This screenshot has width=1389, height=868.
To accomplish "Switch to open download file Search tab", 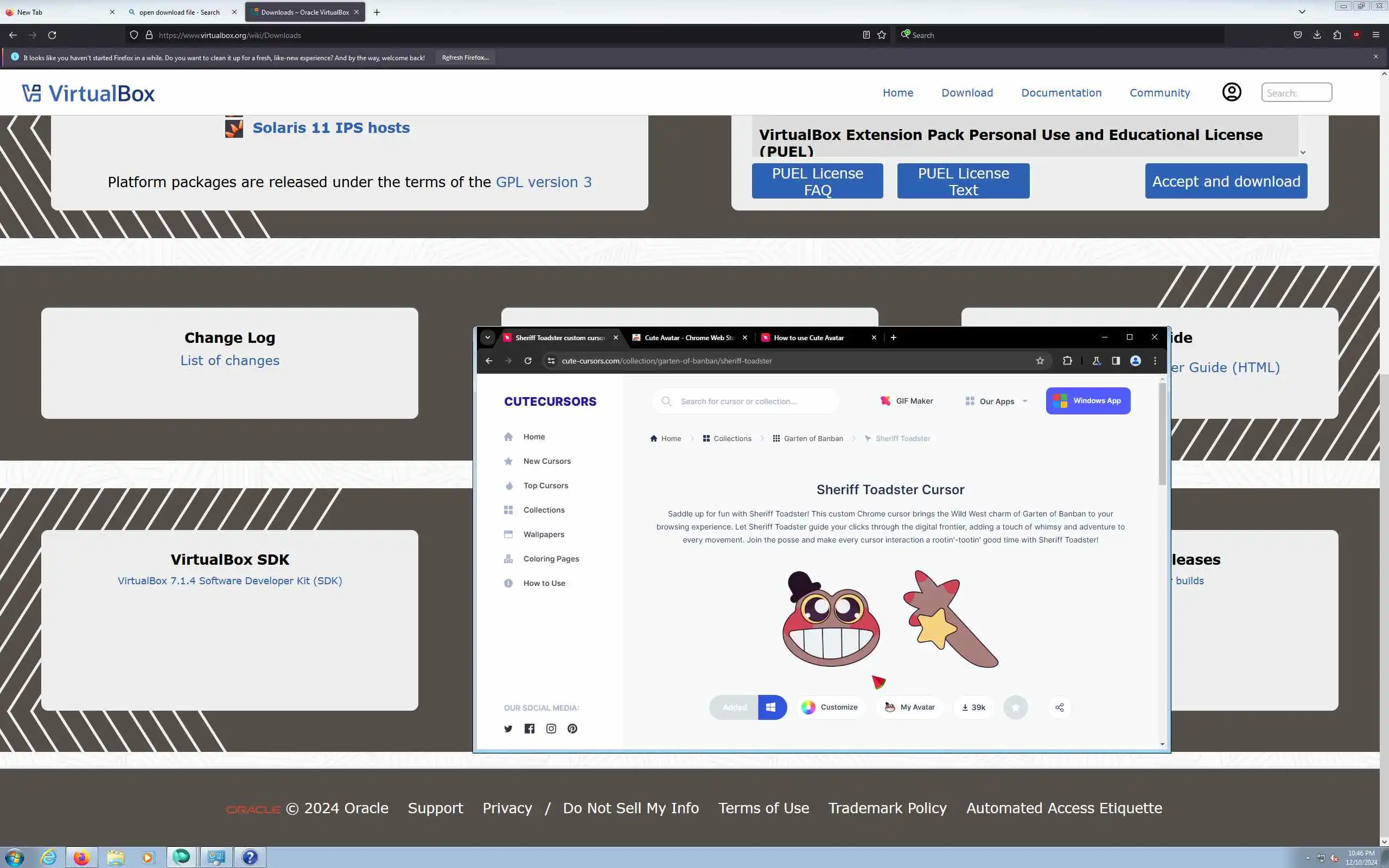I will [179, 12].
